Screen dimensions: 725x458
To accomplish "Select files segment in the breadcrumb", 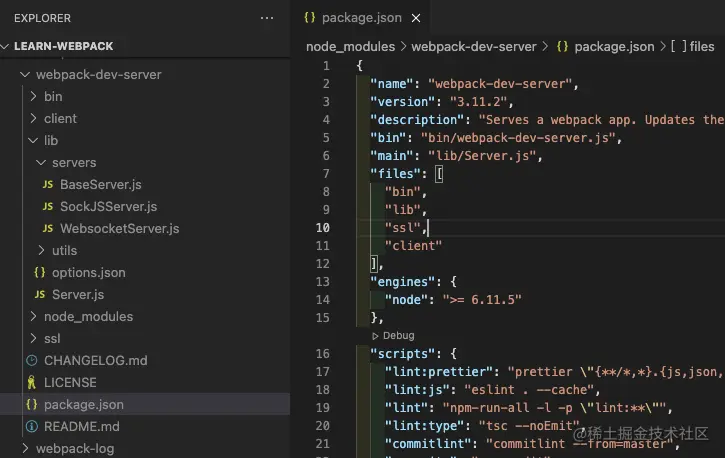I will pos(702,47).
